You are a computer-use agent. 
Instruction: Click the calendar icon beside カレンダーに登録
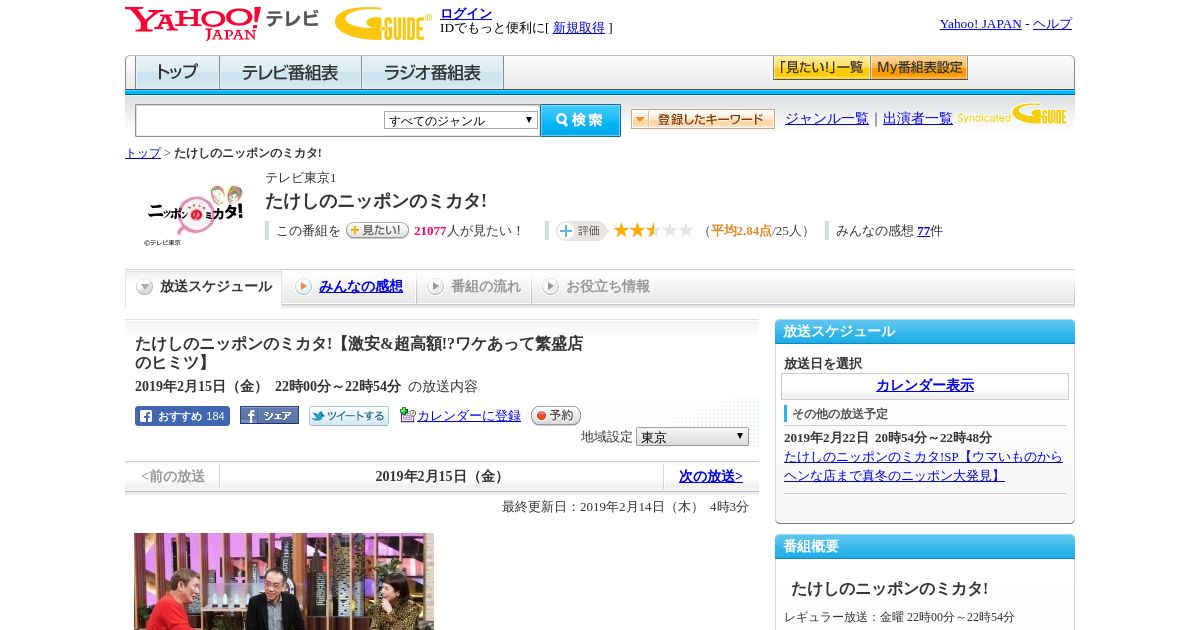[x=407, y=415]
